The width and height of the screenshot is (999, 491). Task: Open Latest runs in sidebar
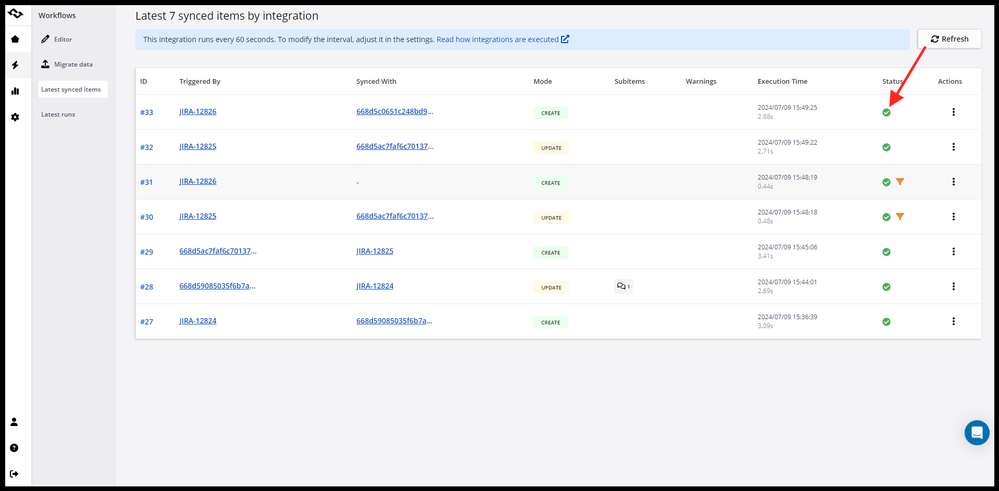coord(58,115)
